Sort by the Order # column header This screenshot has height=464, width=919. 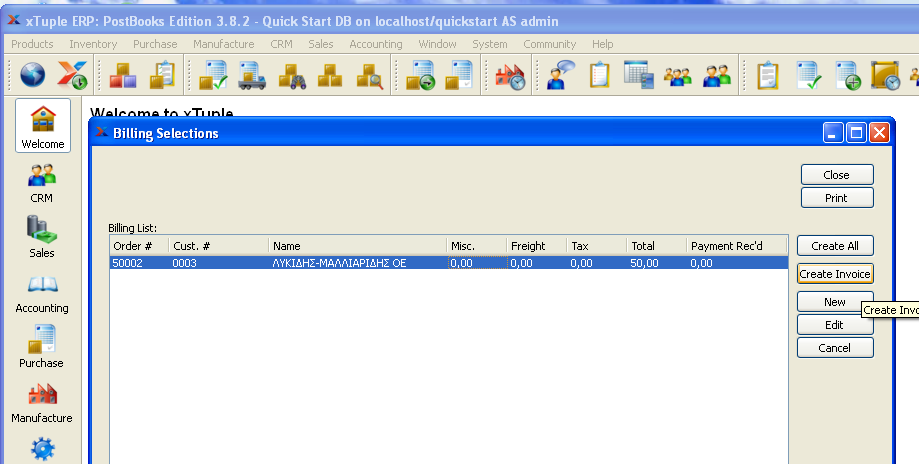[x=139, y=246]
